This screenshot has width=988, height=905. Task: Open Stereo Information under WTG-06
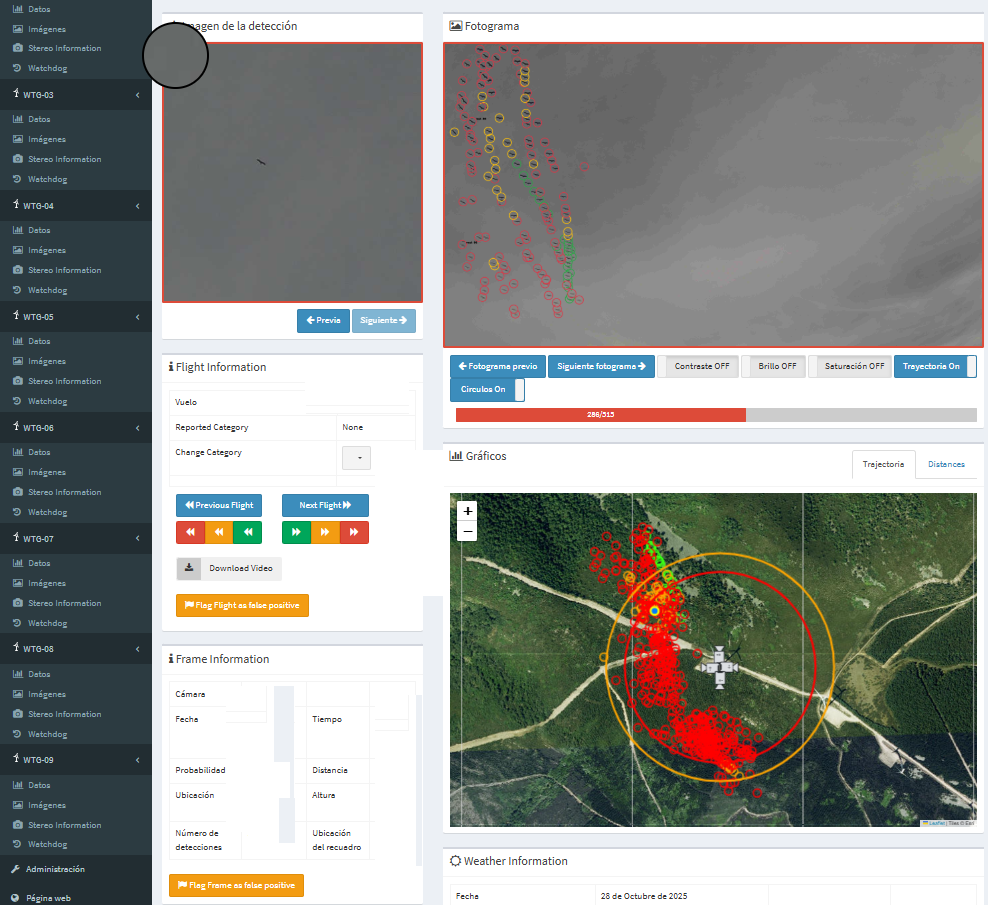pos(64,492)
